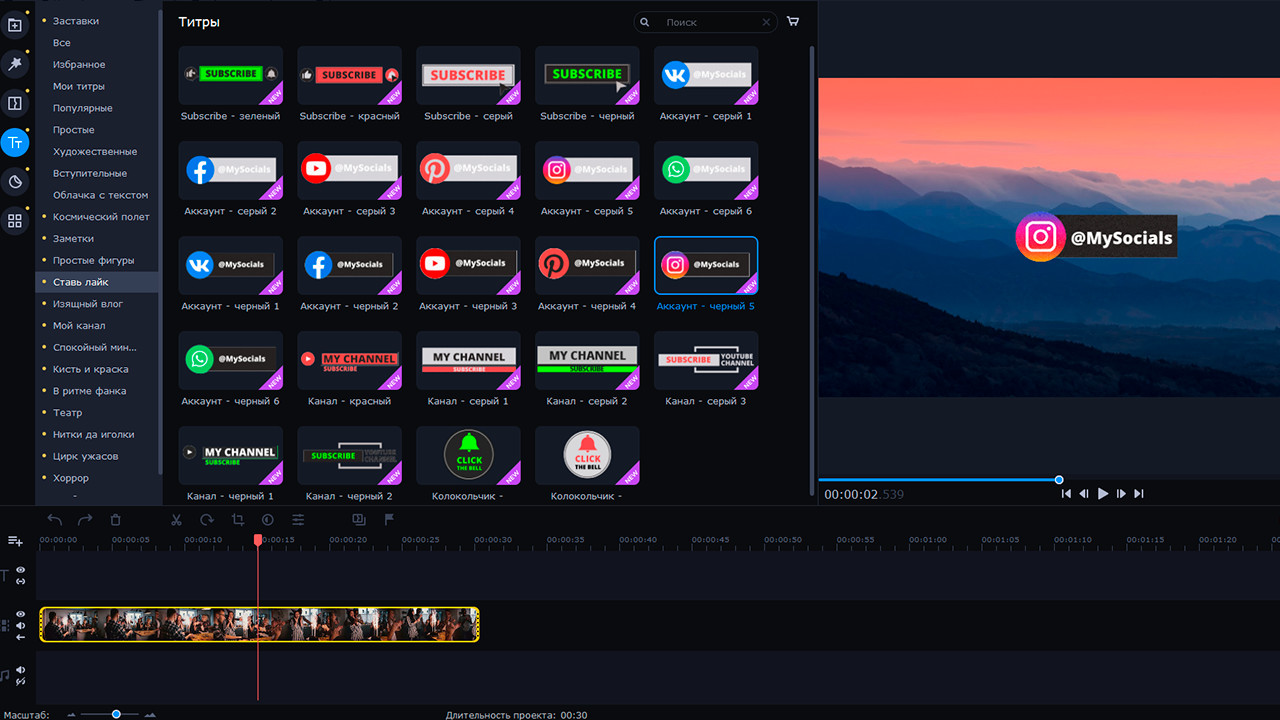Open the store shopping cart icon
Screen dimensions: 1280x720
click(x=793, y=21)
